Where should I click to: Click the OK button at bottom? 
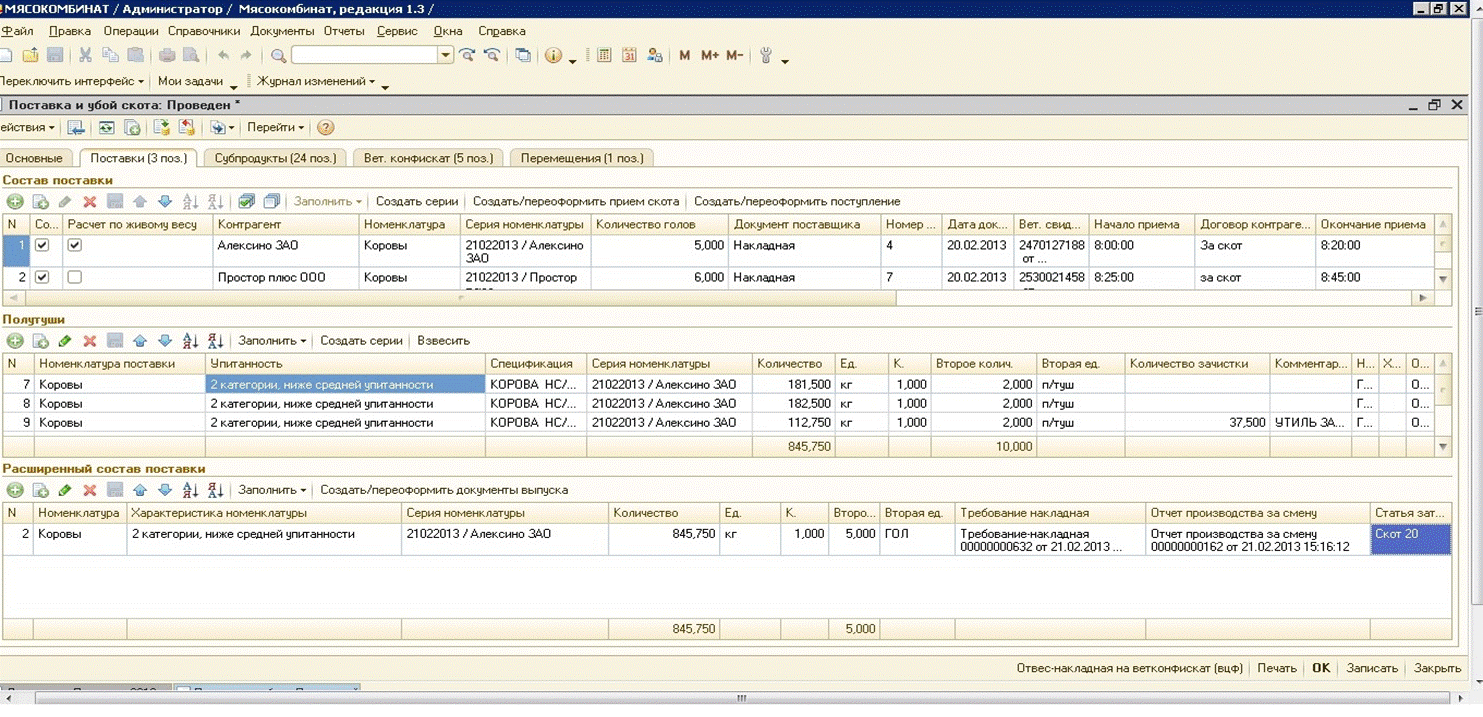1321,668
